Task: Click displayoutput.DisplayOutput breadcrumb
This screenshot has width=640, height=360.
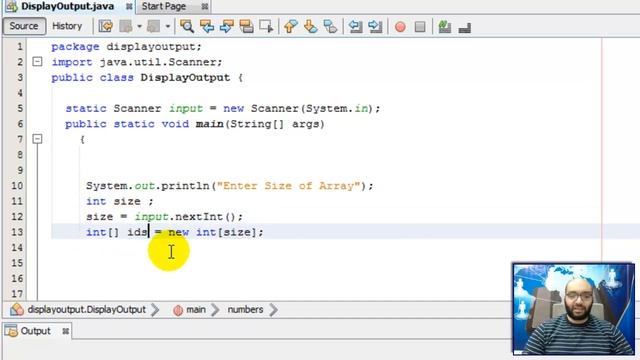Action: pos(87,310)
